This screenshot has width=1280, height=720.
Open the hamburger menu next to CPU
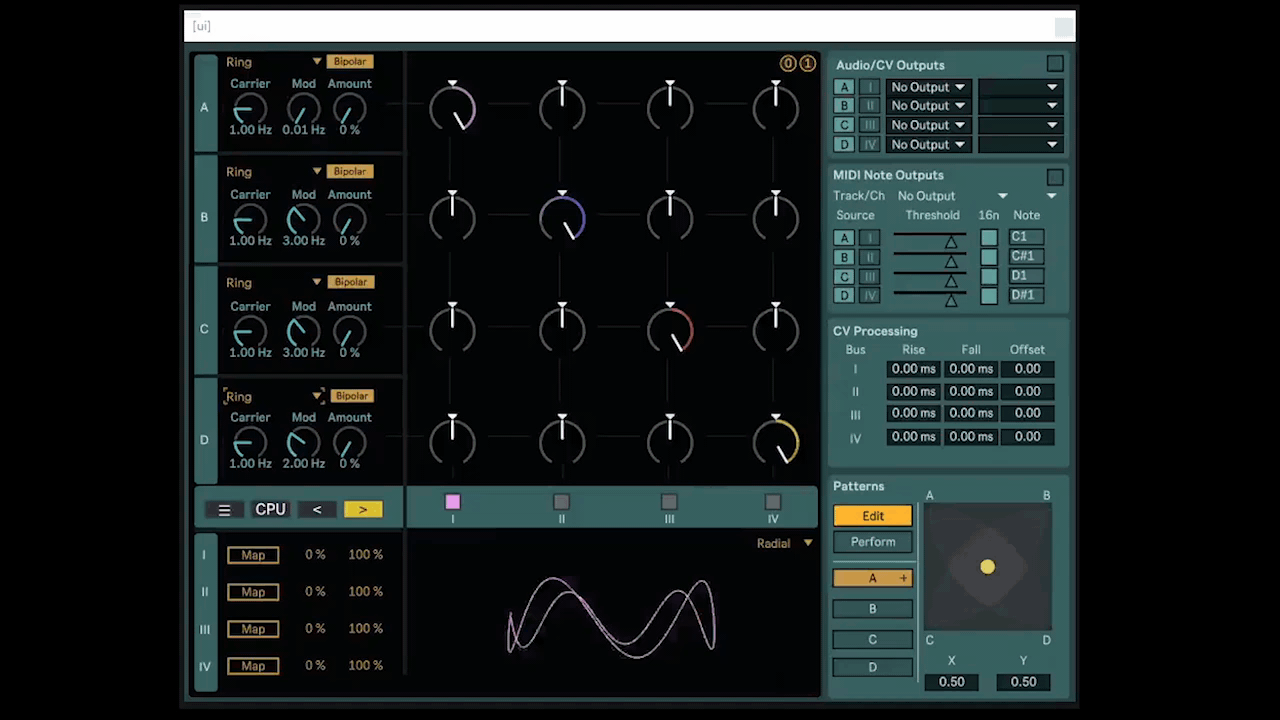coord(224,510)
